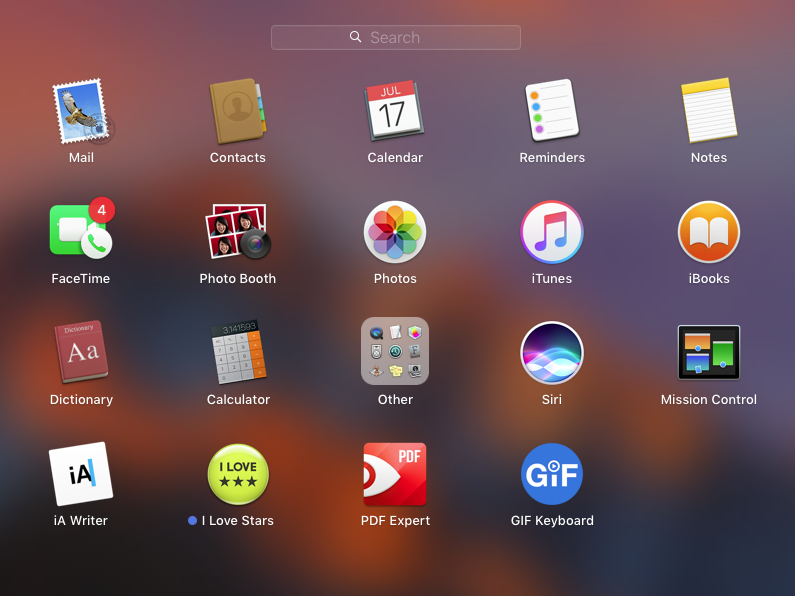Launch FaceTime from Launchpad
Screen dimensions: 795x596
pyautogui.click(x=81, y=231)
